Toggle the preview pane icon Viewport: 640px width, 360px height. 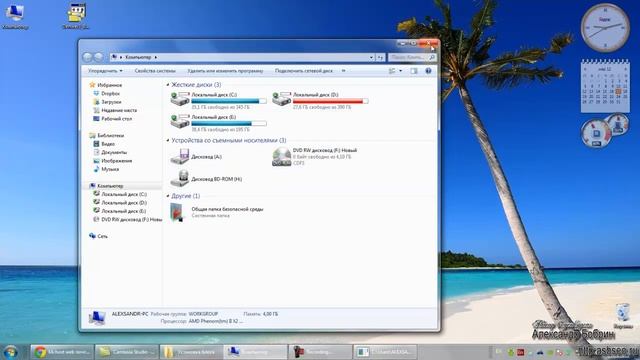[414, 71]
